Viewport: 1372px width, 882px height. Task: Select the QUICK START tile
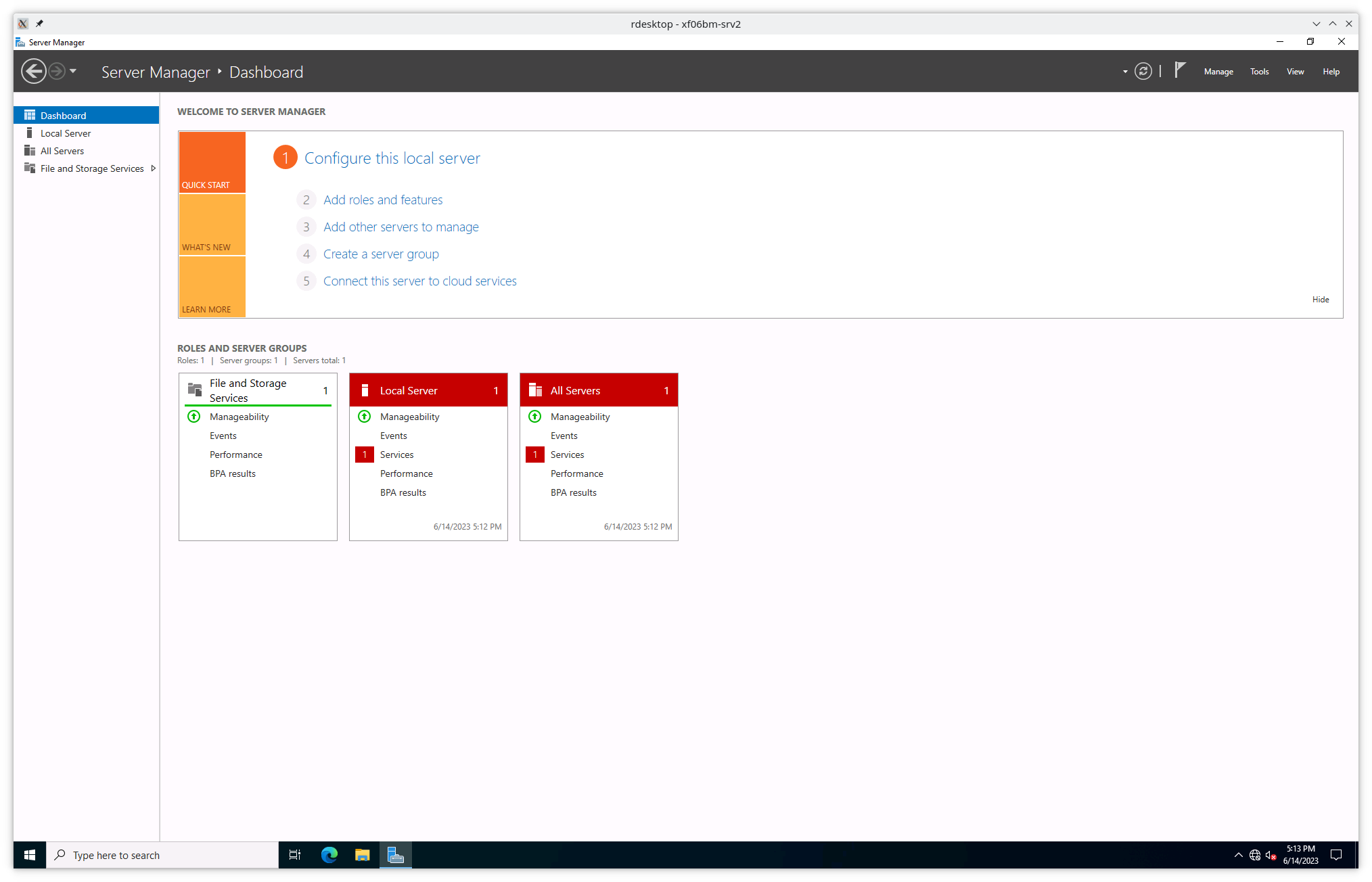pos(212,162)
